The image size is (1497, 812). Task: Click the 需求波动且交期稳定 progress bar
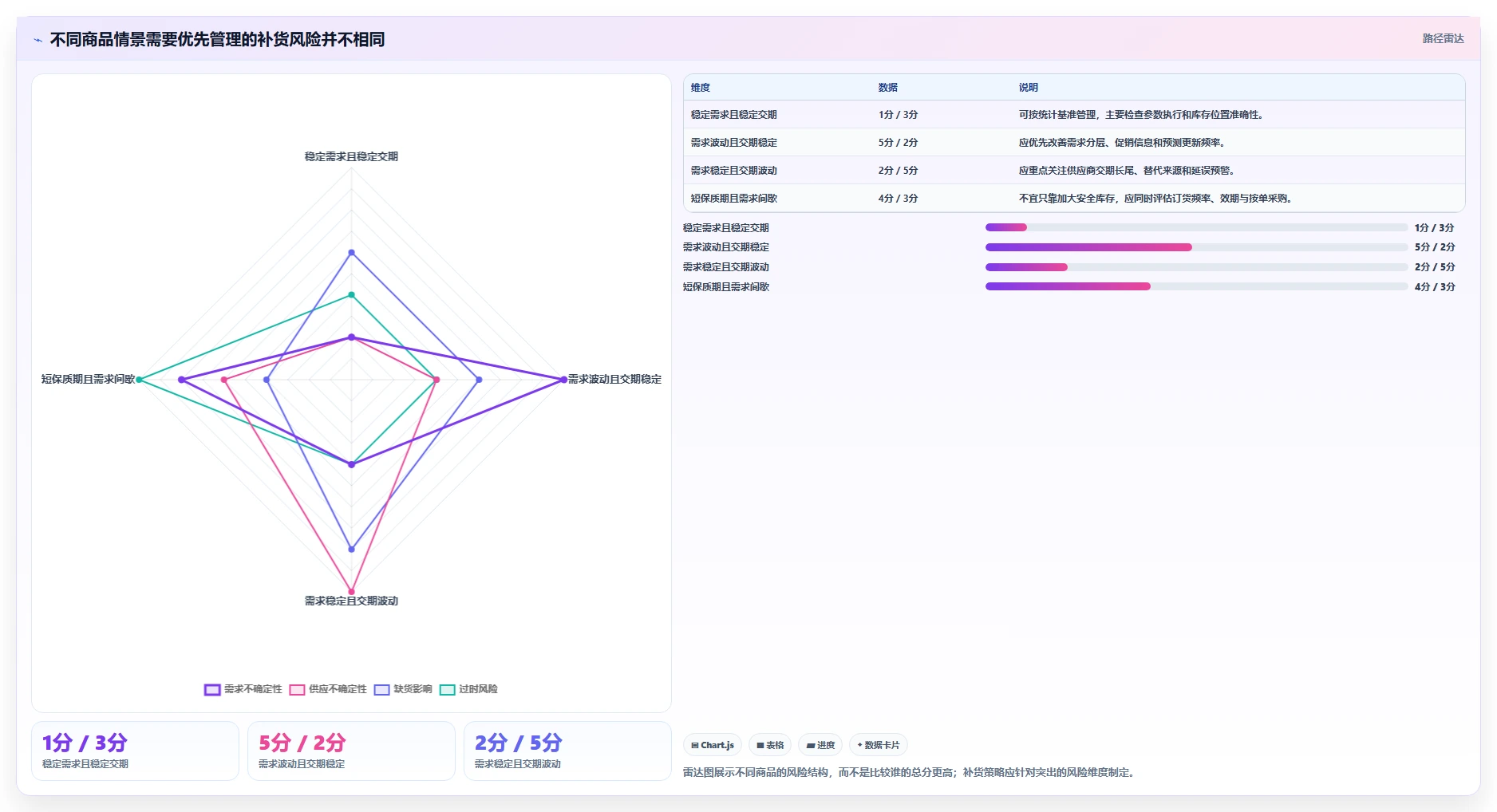pyautogui.click(x=1196, y=247)
